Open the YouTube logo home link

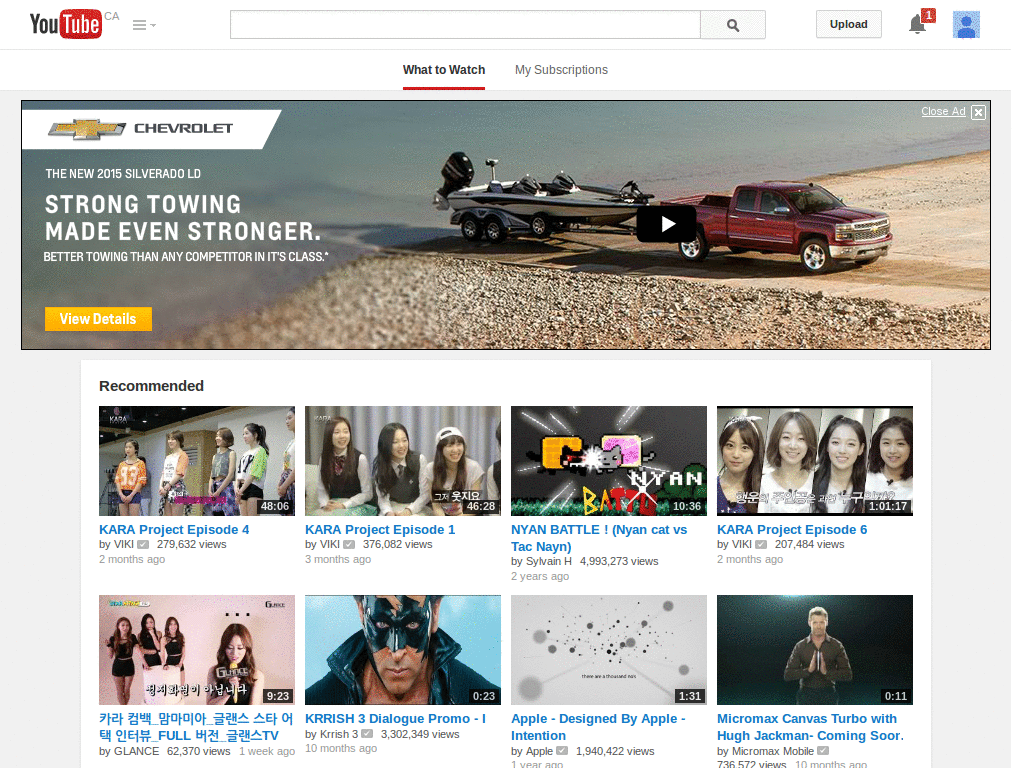click(x=65, y=24)
